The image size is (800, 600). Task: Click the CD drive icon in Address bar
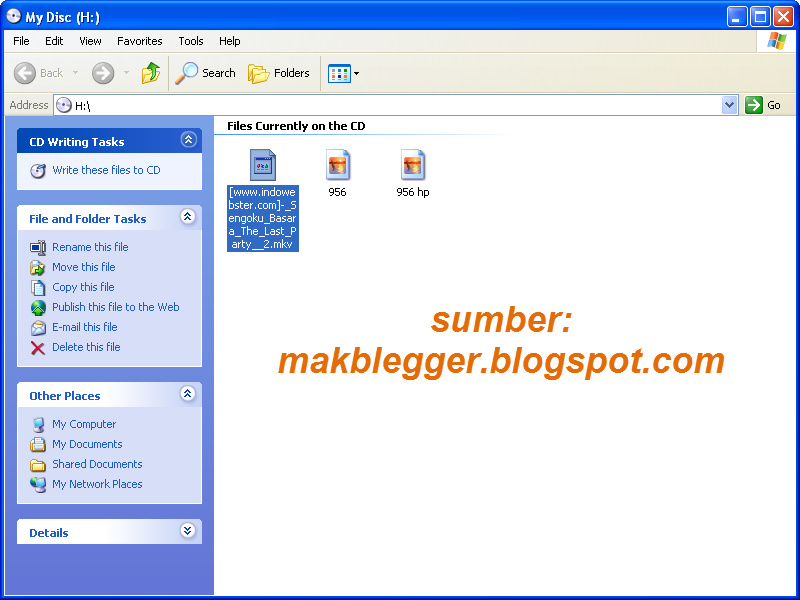[64, 105]
